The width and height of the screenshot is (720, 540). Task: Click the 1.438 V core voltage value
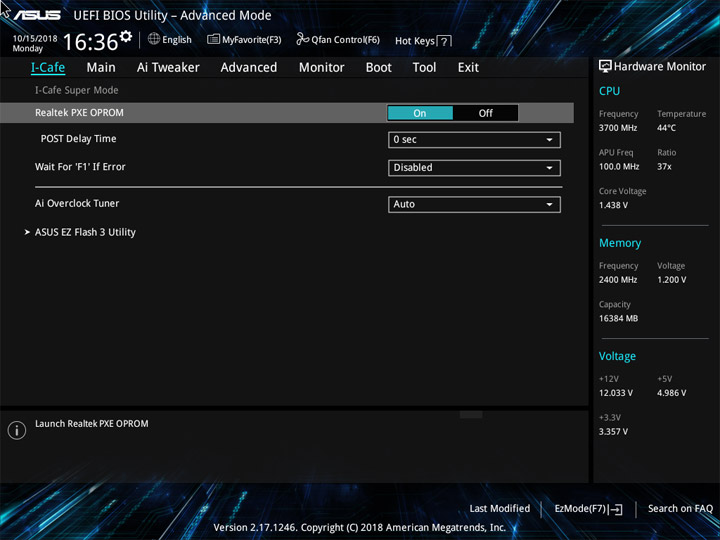tap(613, 205)
